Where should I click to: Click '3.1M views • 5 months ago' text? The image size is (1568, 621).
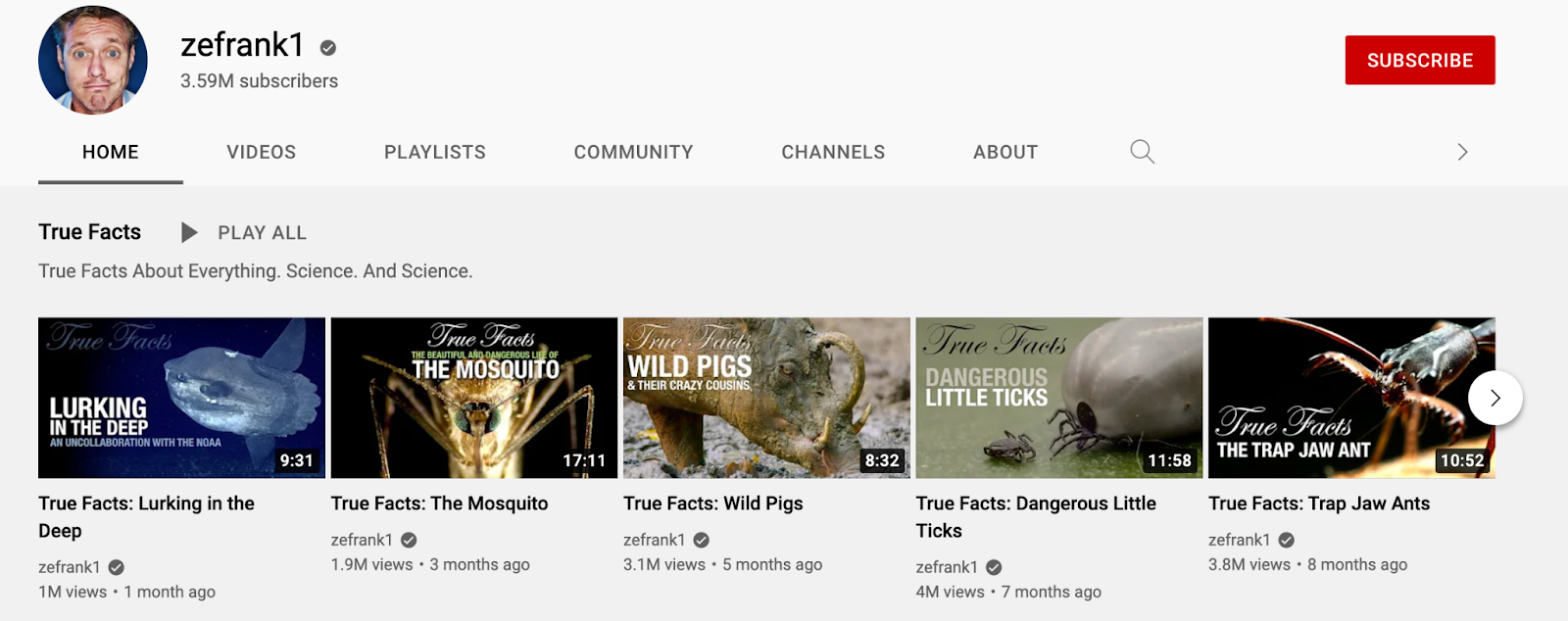[723, 564]
